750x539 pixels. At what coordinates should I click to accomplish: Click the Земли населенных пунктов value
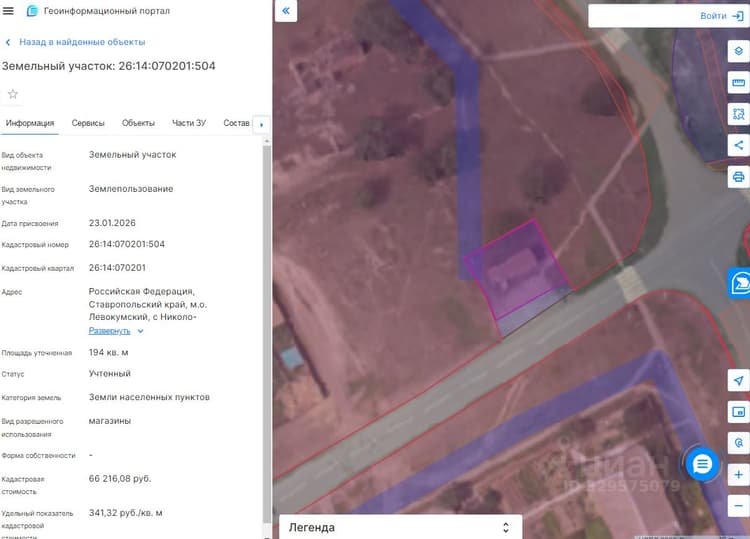149,397
